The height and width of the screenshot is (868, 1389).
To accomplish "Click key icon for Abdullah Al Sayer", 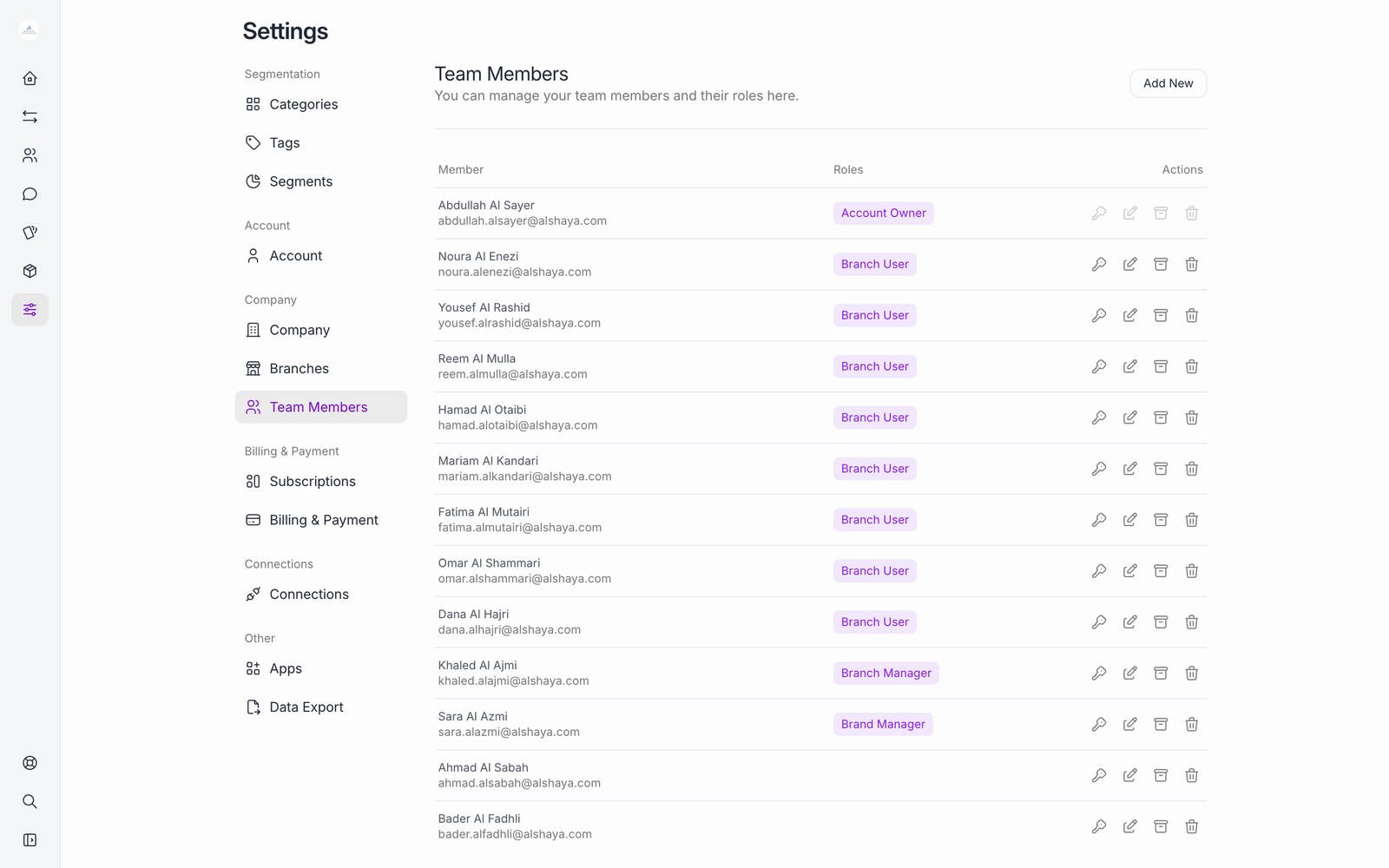I will coord(1099,213).
